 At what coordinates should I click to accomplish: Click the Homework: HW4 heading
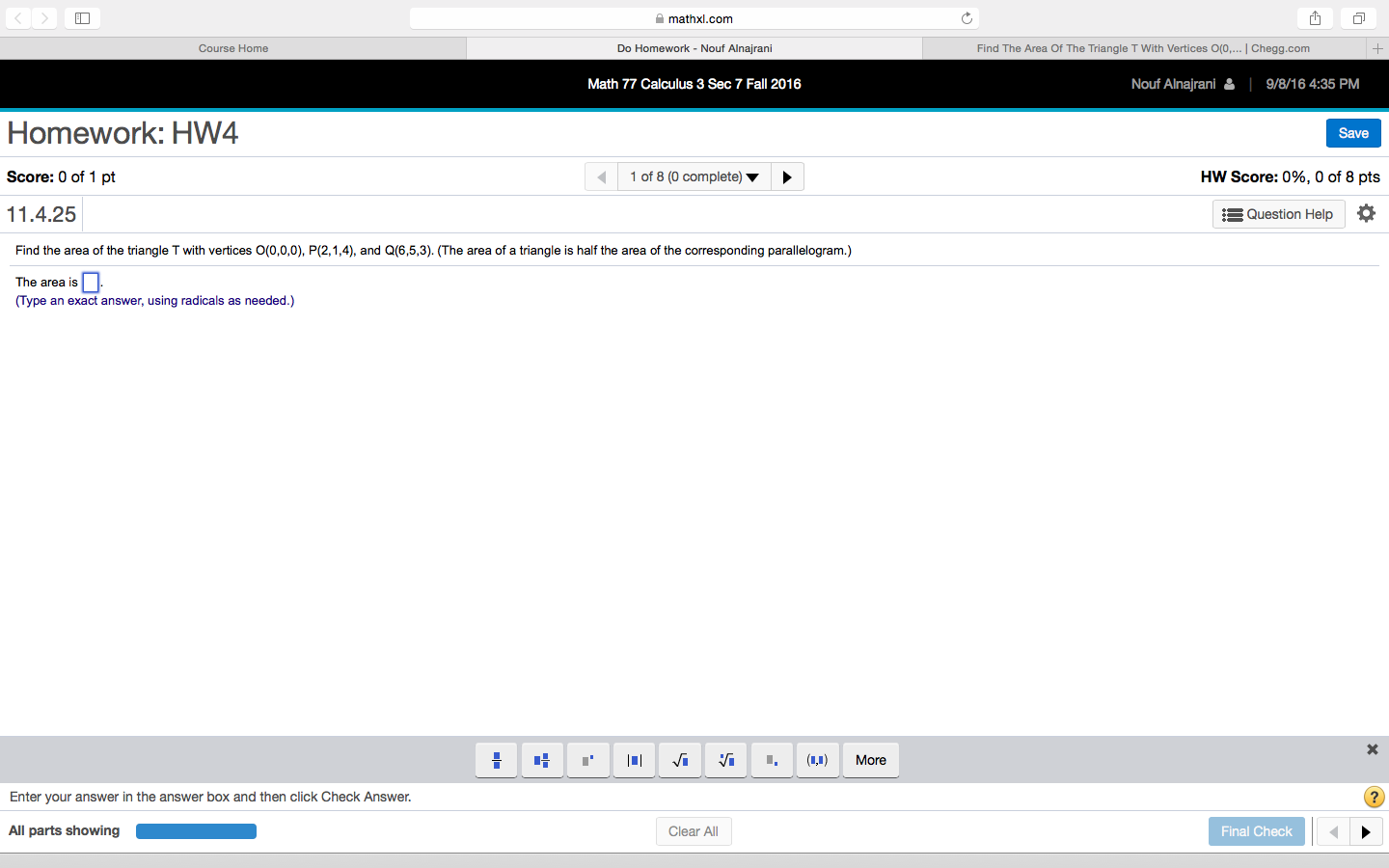(123, 133)
